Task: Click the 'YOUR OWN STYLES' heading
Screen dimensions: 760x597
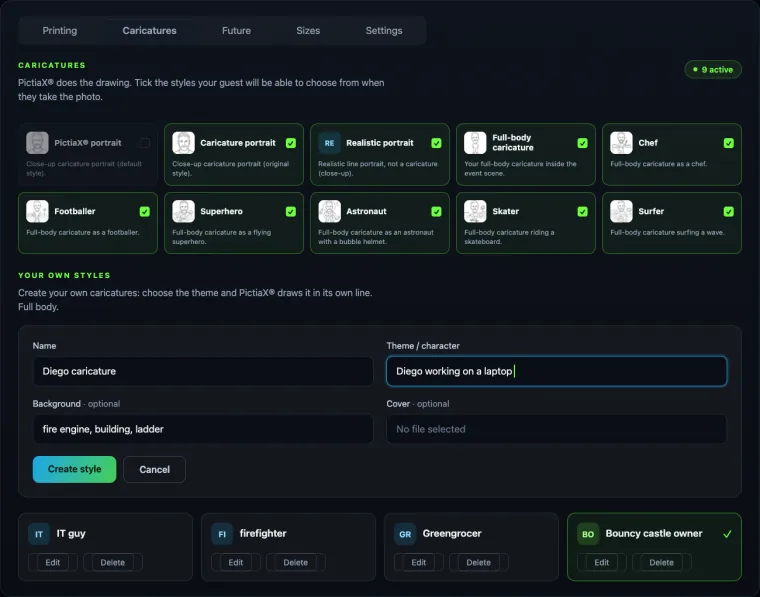Action: 64,275
